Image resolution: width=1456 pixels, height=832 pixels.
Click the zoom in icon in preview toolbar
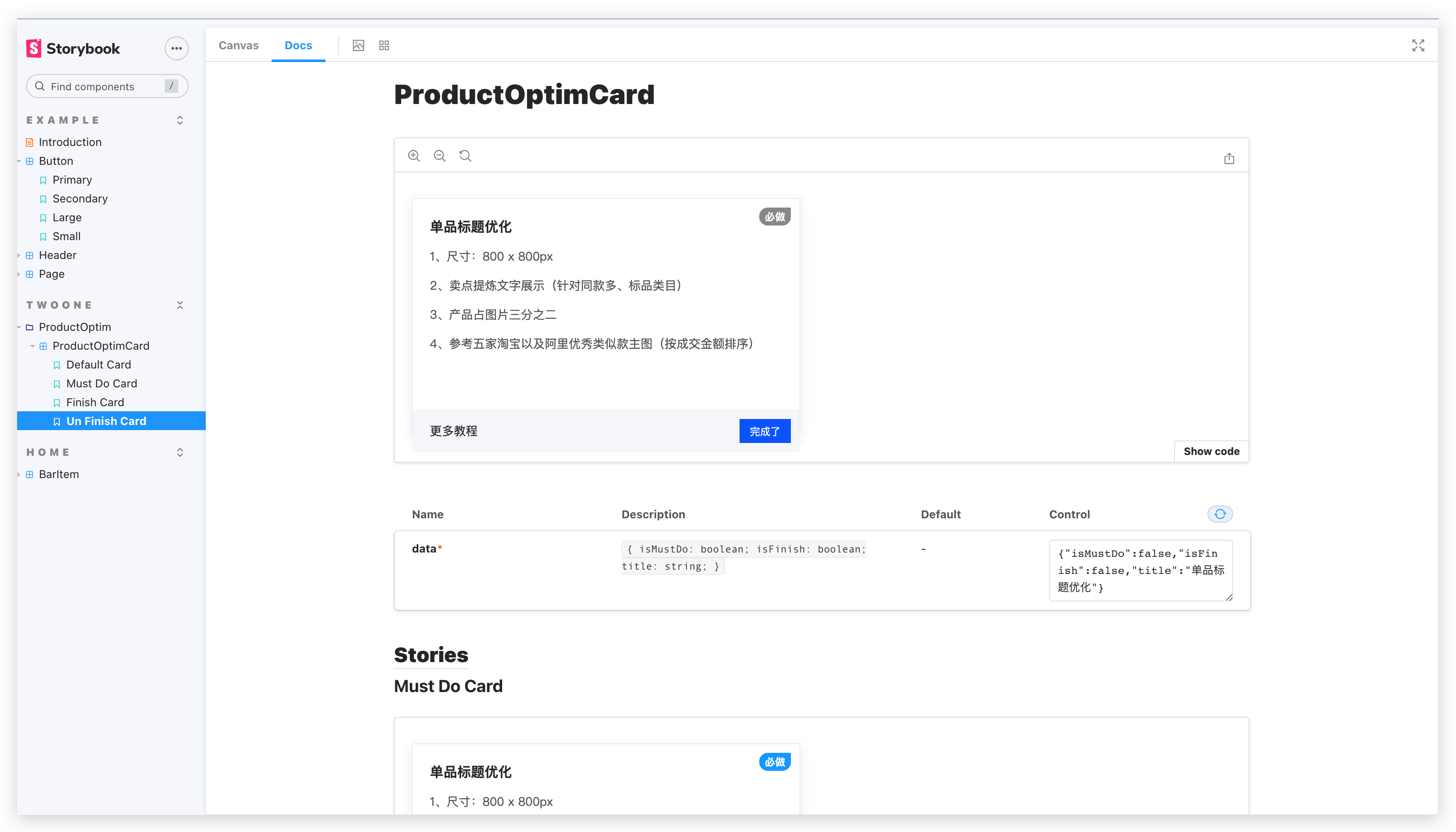414,156
